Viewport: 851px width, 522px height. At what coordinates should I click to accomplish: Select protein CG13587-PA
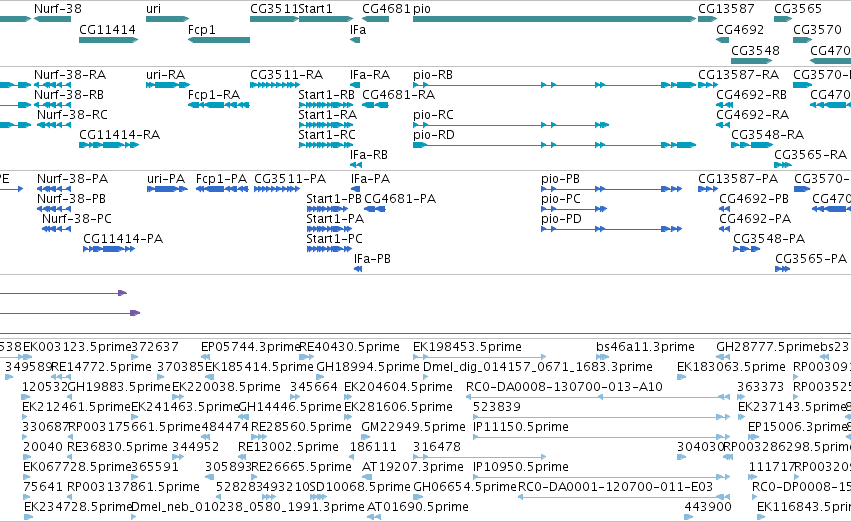[738, 179]
